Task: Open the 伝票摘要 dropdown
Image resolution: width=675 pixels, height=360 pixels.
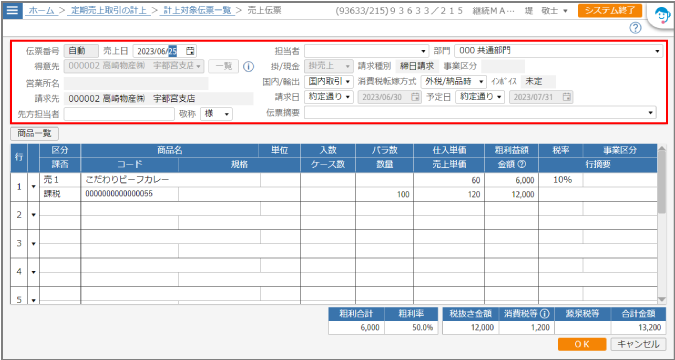Action: (480, 113)
